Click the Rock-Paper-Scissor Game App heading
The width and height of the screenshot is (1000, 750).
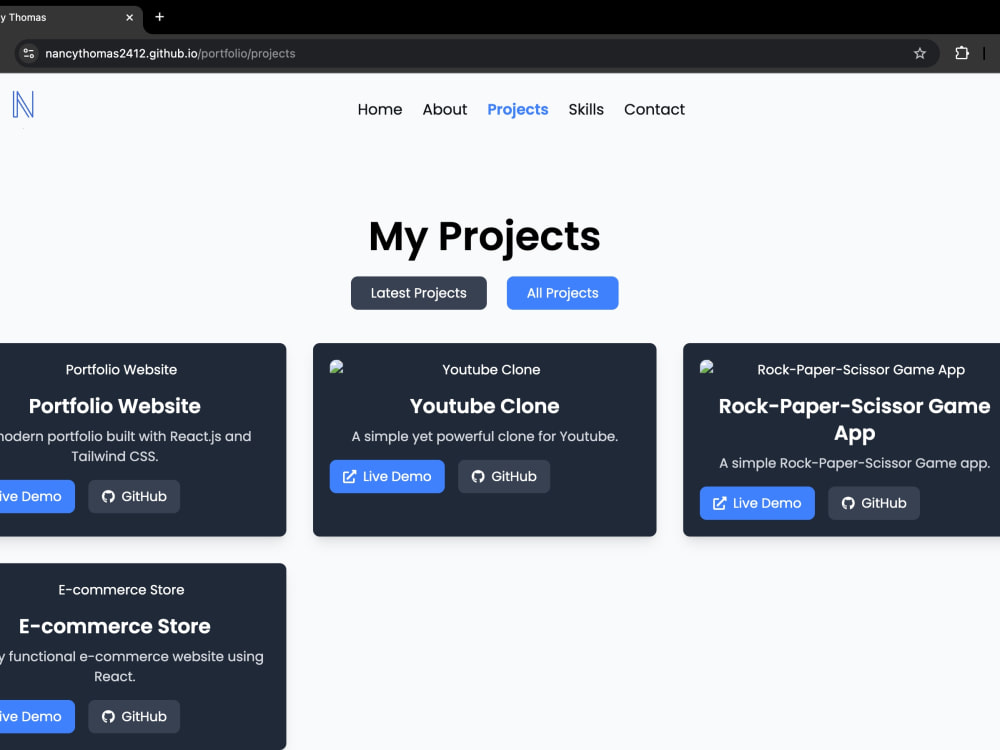855,420
